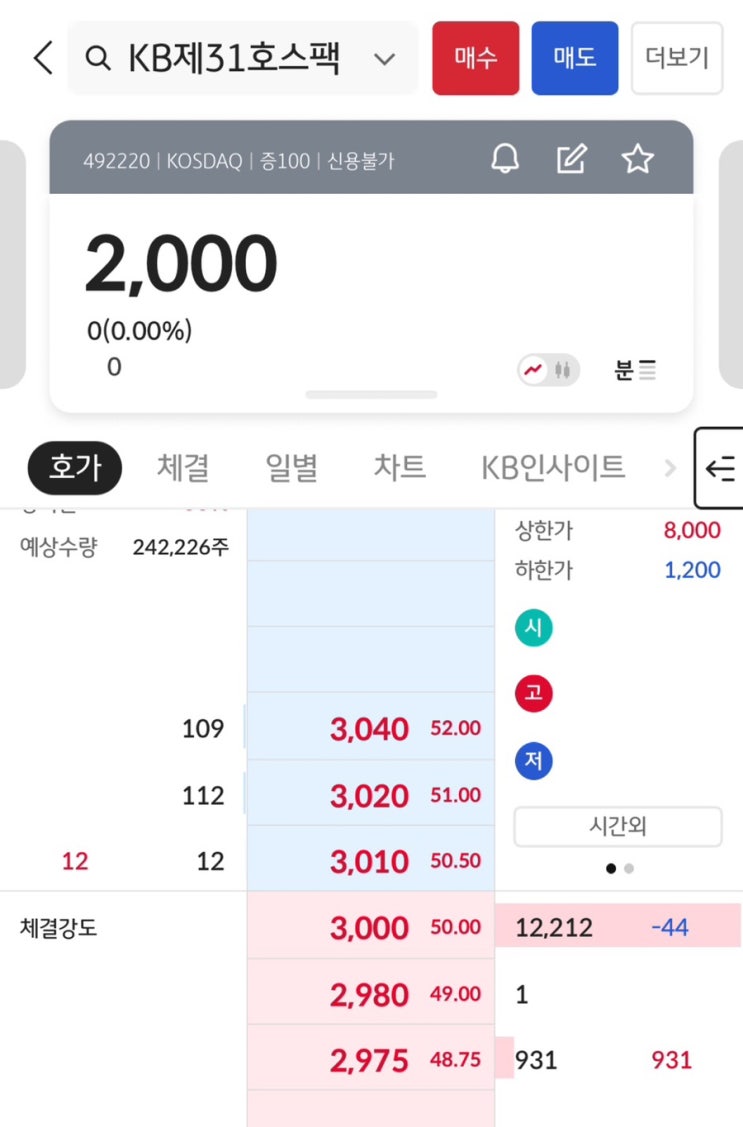Viewport: 743px width, 1127px height.
Task: Select second page dot indicator
Action: pos(629,869)
